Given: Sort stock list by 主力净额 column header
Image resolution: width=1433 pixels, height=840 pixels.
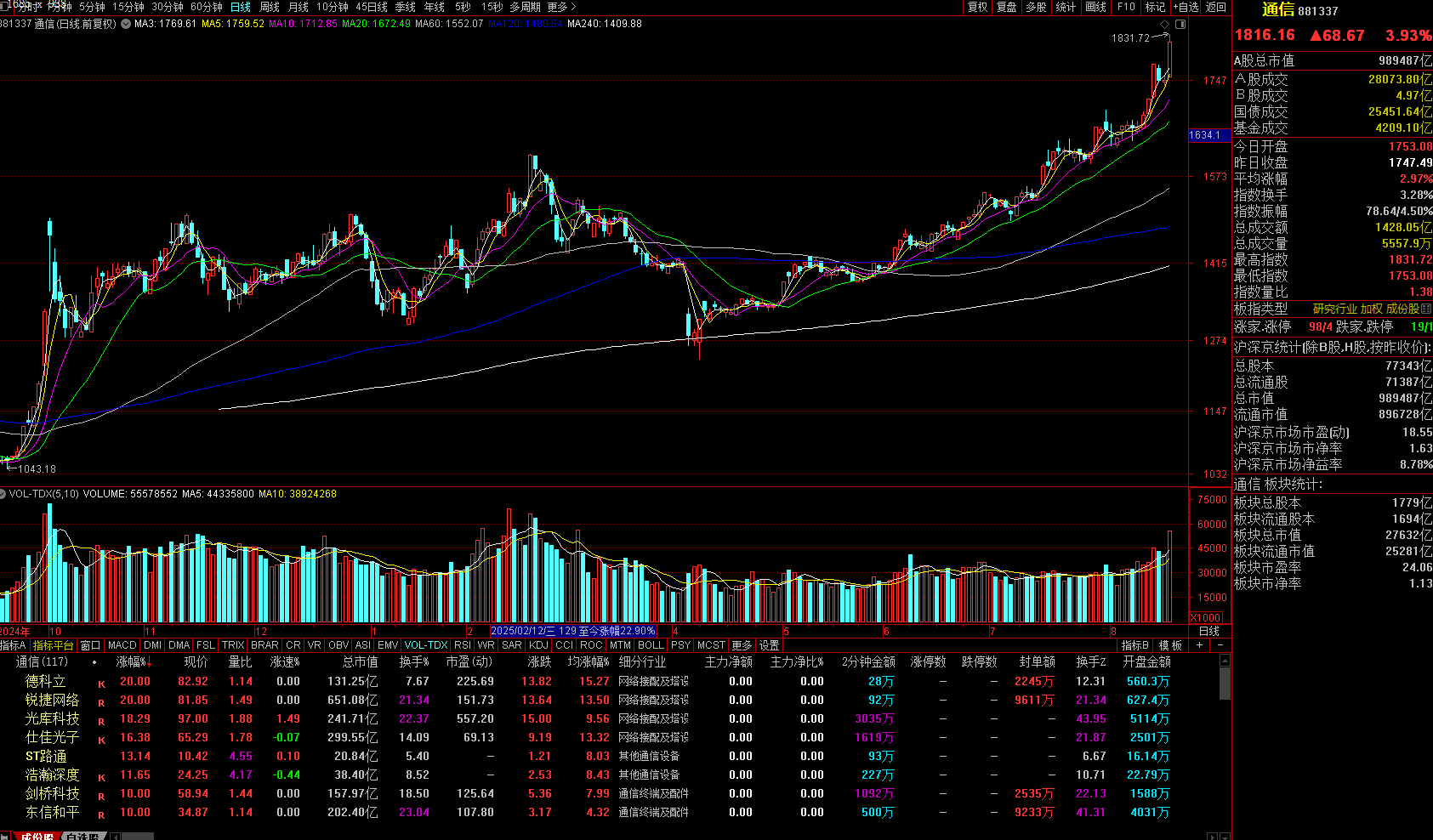Looking at the screenshot, I should (x=729, y=661).
